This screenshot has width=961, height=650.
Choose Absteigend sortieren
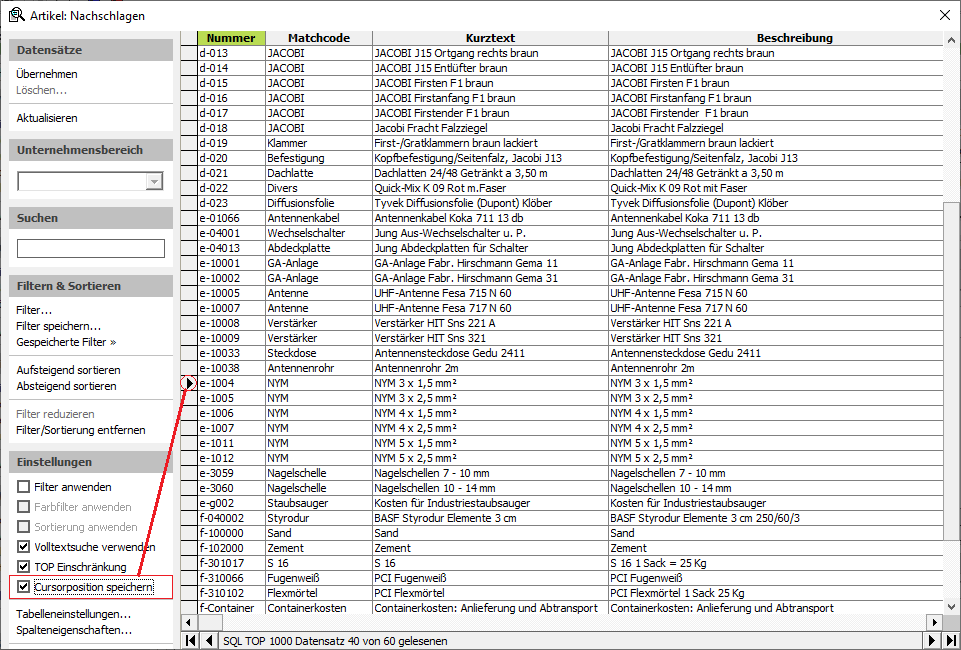coord(66,386)
